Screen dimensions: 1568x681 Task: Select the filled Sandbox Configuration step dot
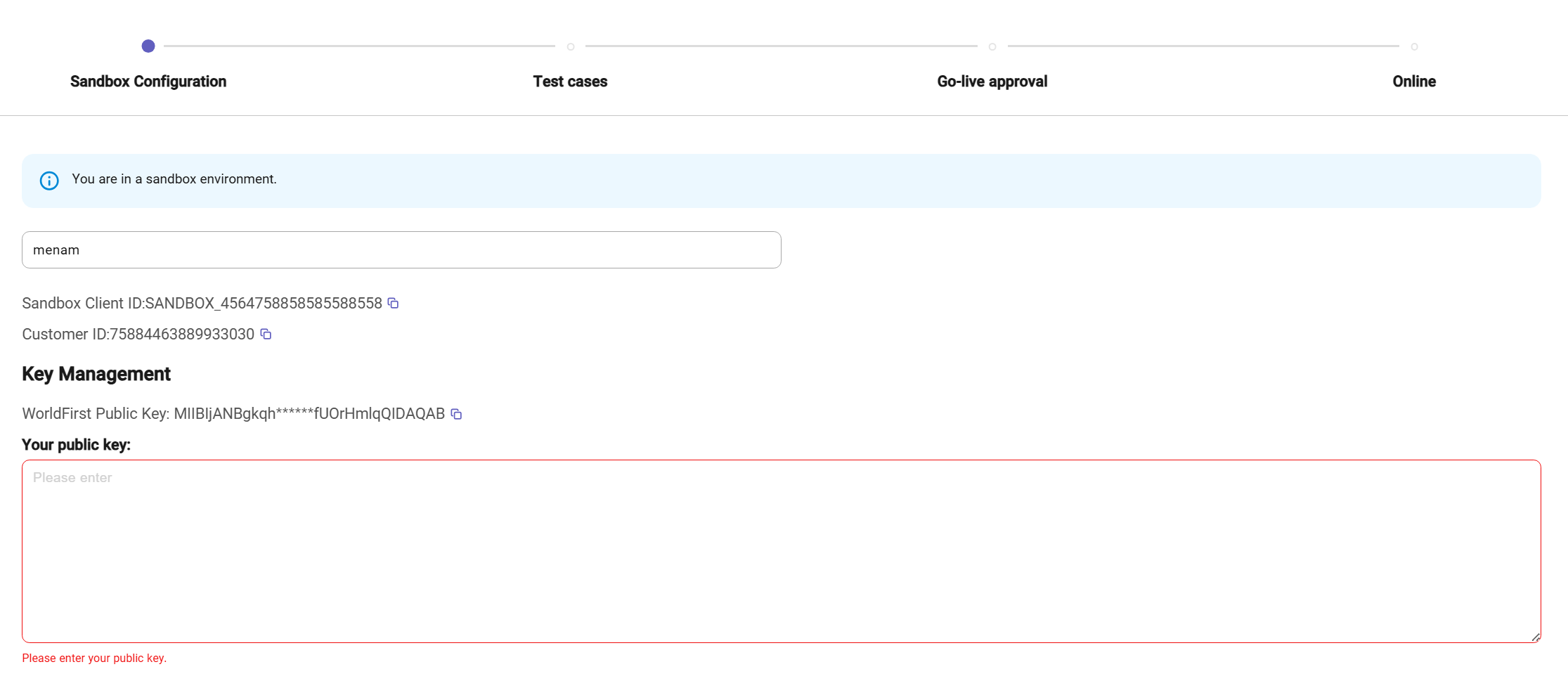148,46
